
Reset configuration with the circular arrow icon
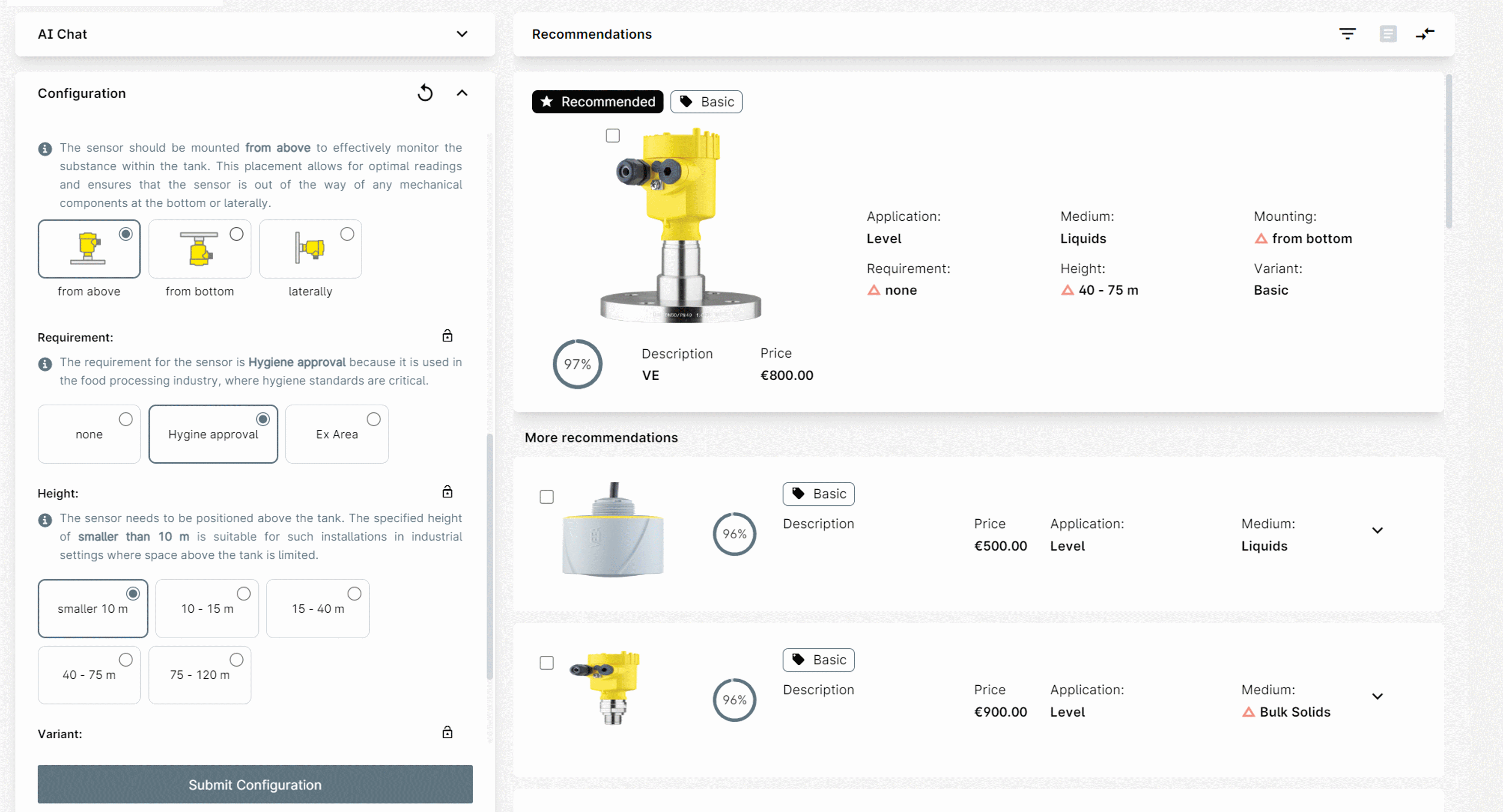pyautogui.click(x=425, y=93)
